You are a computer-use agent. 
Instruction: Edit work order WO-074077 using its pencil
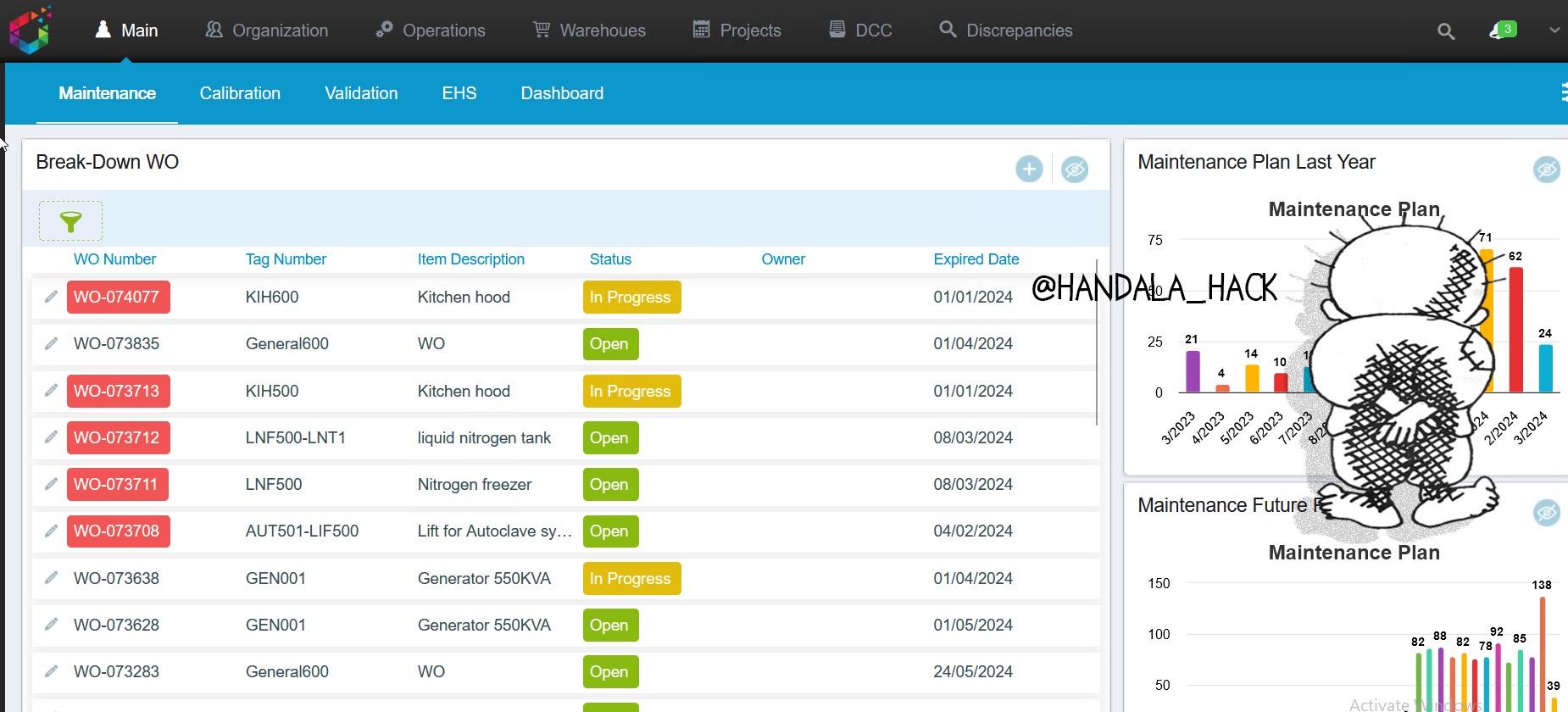click(51, 297)
